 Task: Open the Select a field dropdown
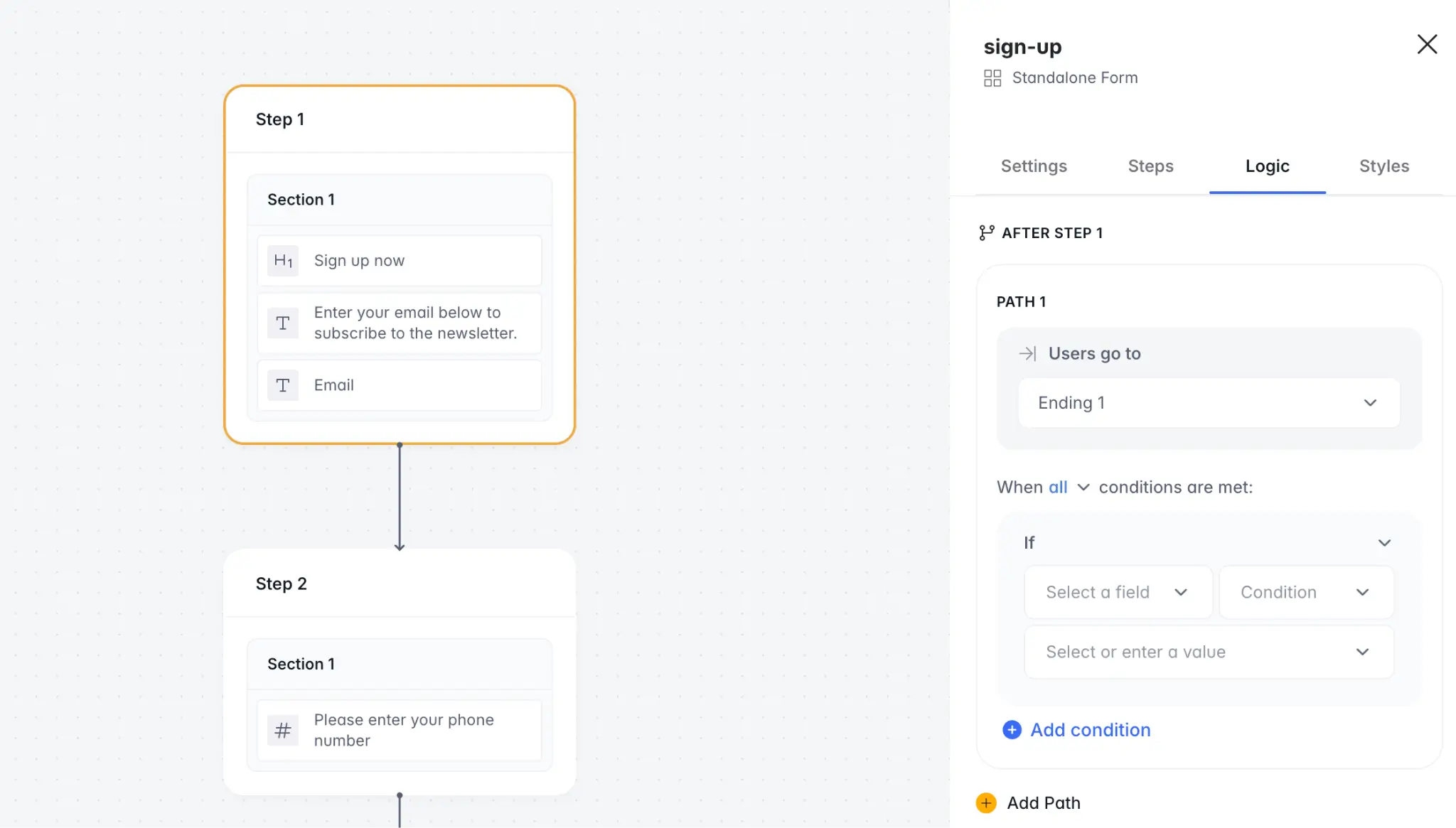[1117, 592]
